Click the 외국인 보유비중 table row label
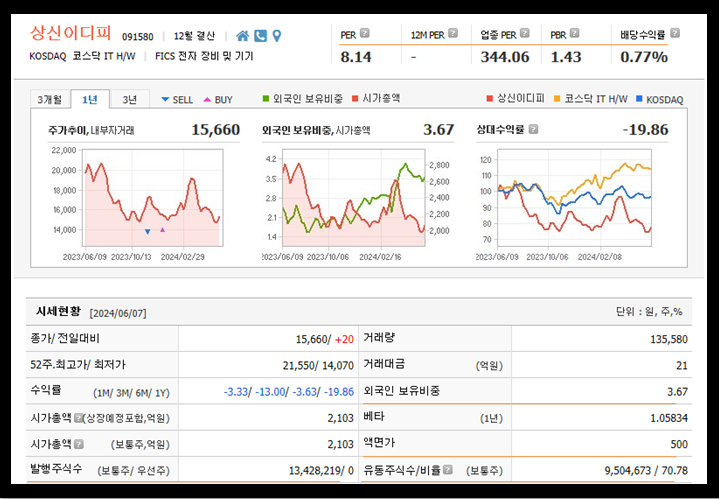This screenshot has width=719, height=499. [x=402, y=391]
